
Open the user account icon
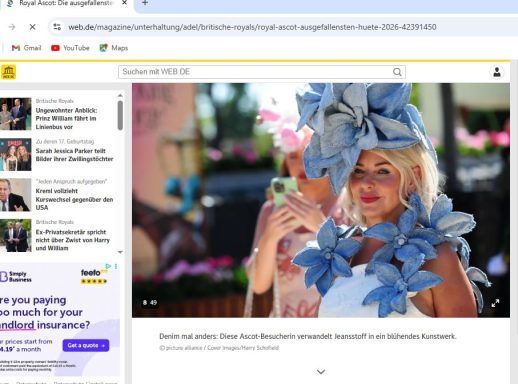tap(497, 72)
